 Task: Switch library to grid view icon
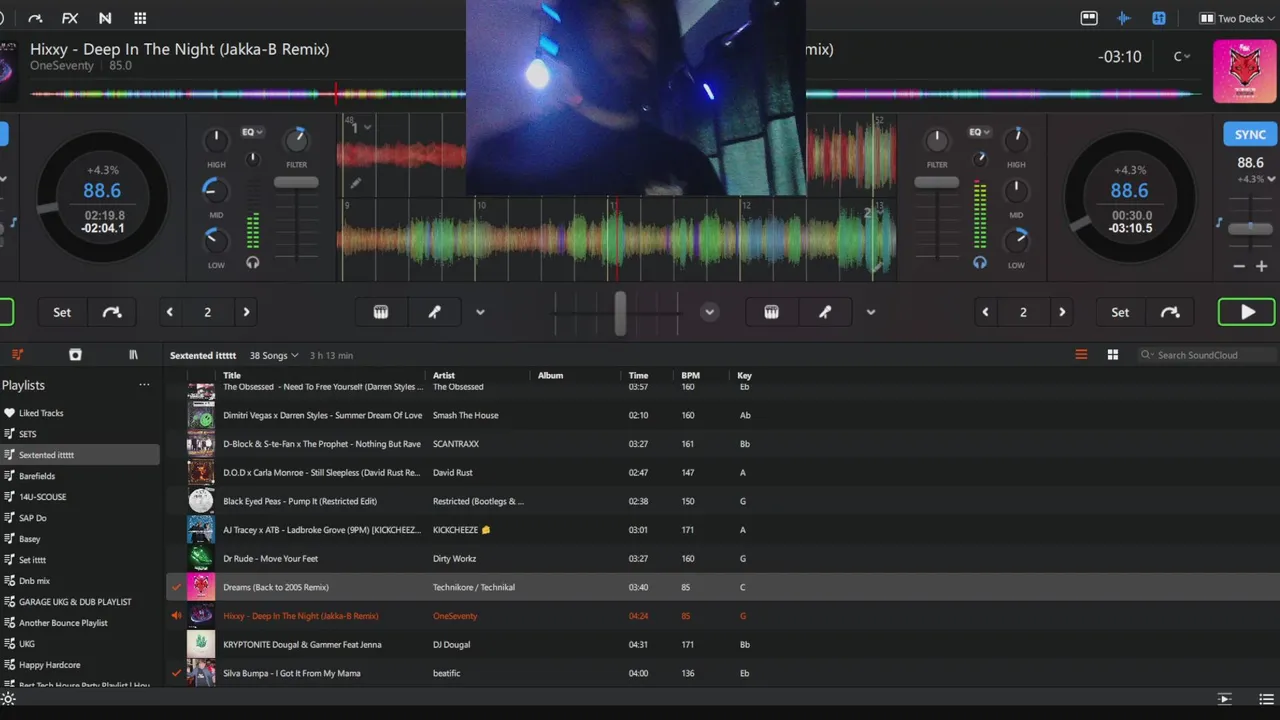(1112, 355)
